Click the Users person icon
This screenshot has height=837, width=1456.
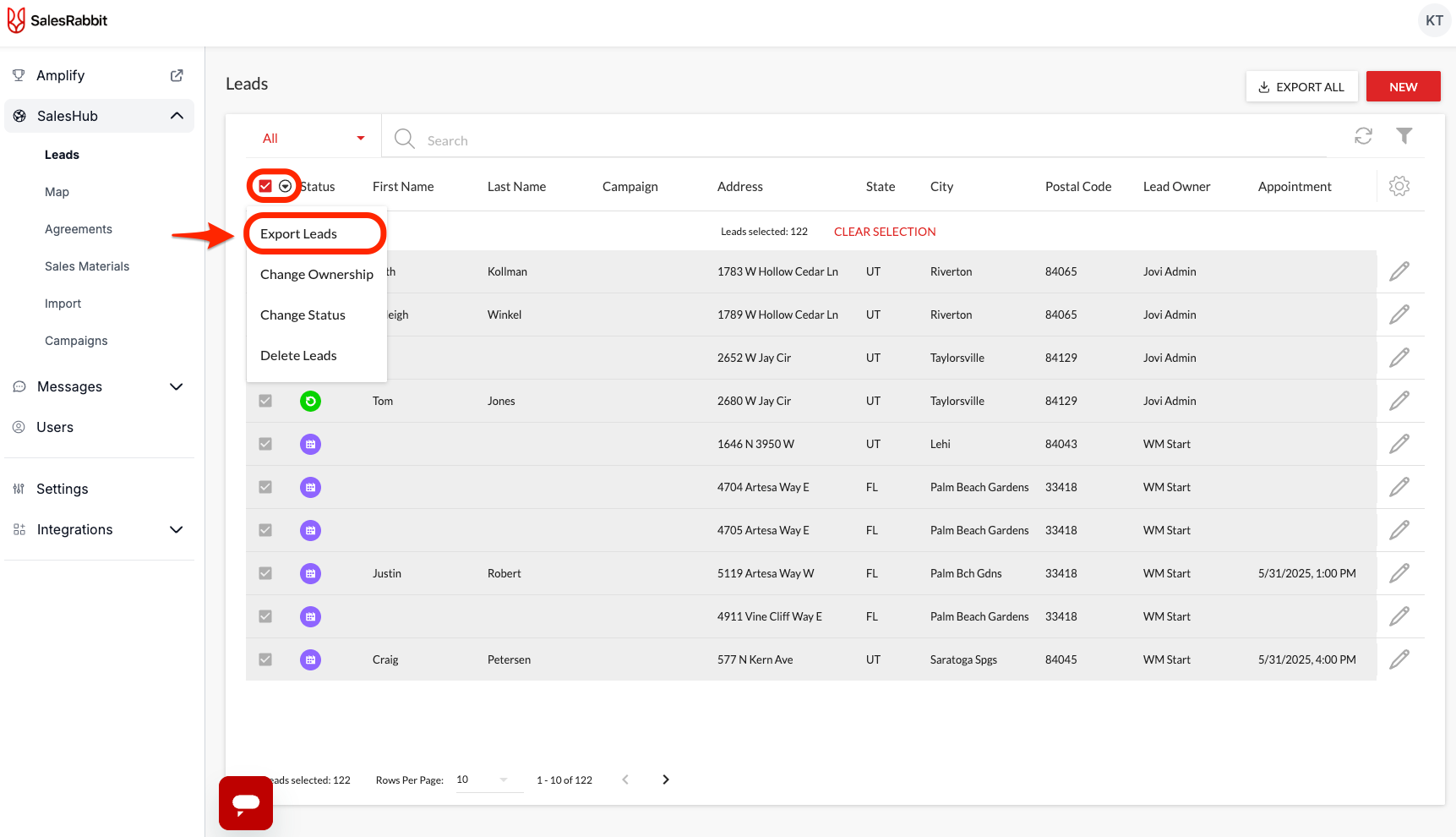point(19,427)
